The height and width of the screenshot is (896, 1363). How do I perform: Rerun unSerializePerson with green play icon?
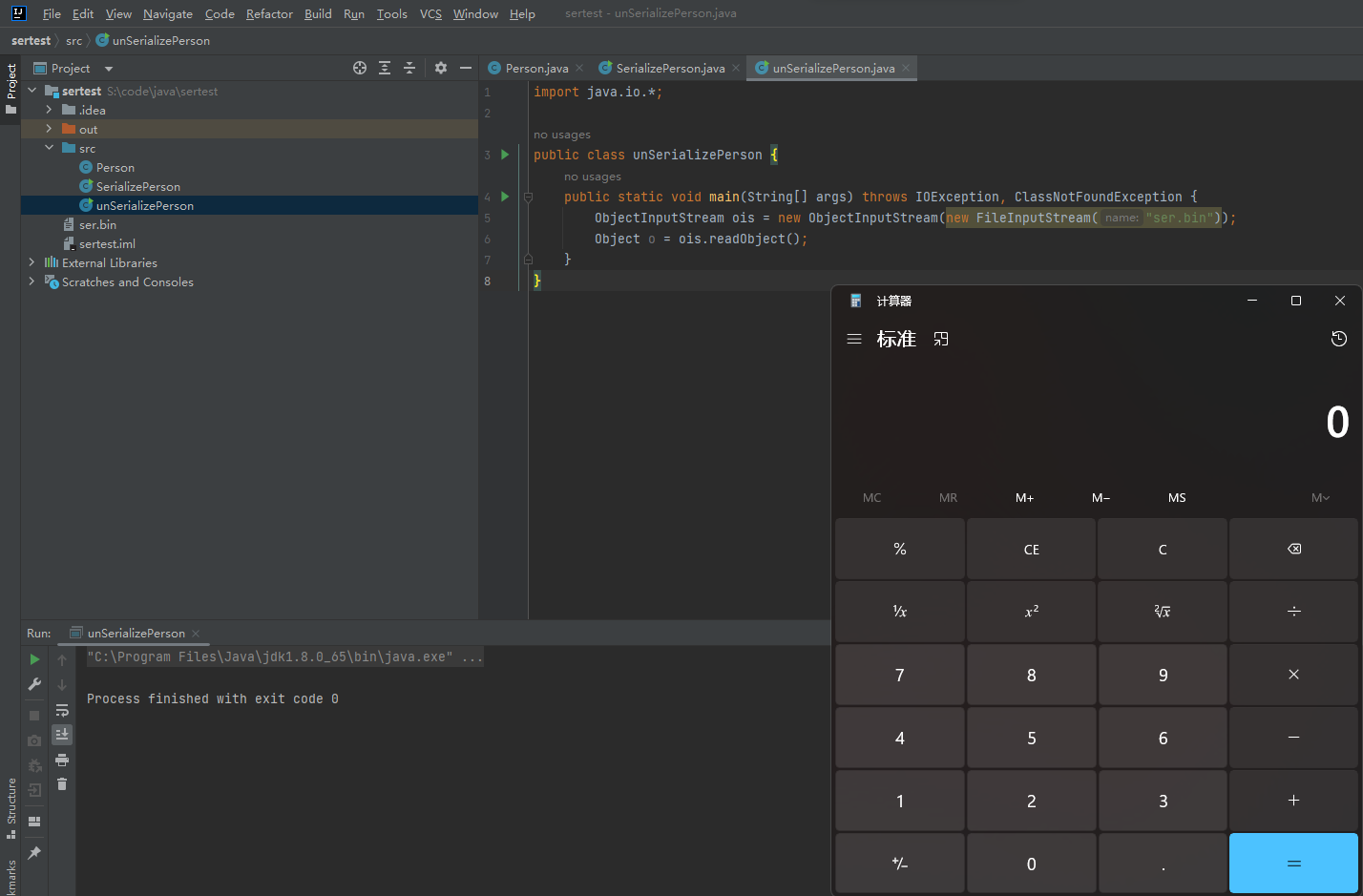click(x=34, y=659)
